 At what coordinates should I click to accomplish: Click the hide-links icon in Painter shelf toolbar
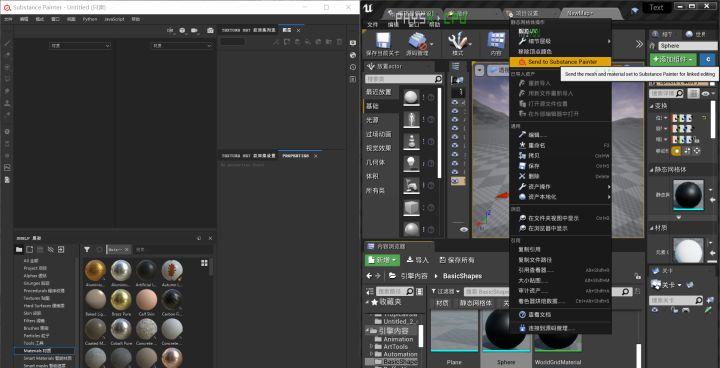[x=51, y=249]
